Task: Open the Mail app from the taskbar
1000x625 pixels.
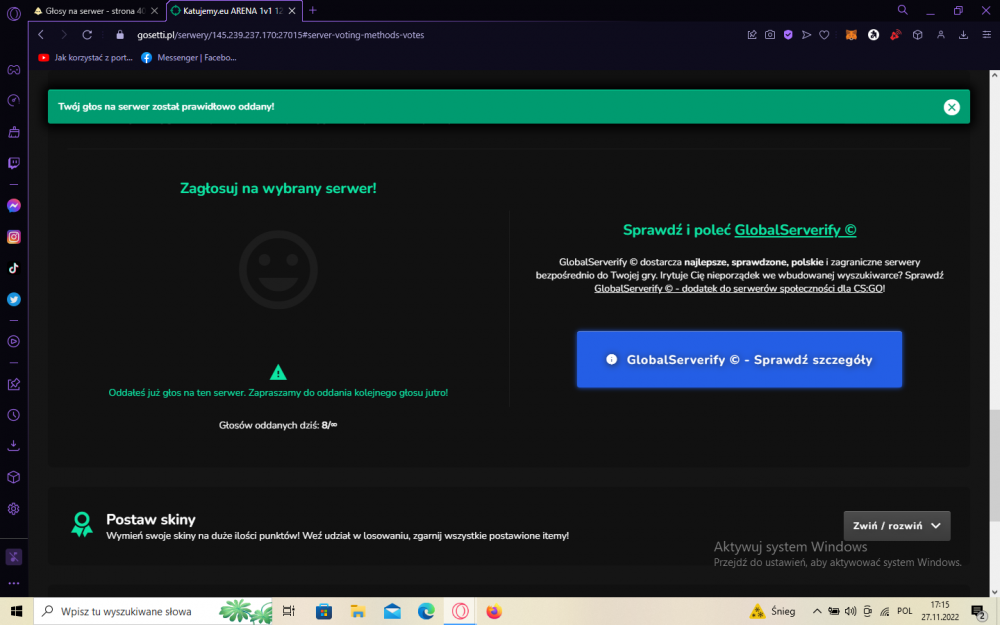Action: 392,611
